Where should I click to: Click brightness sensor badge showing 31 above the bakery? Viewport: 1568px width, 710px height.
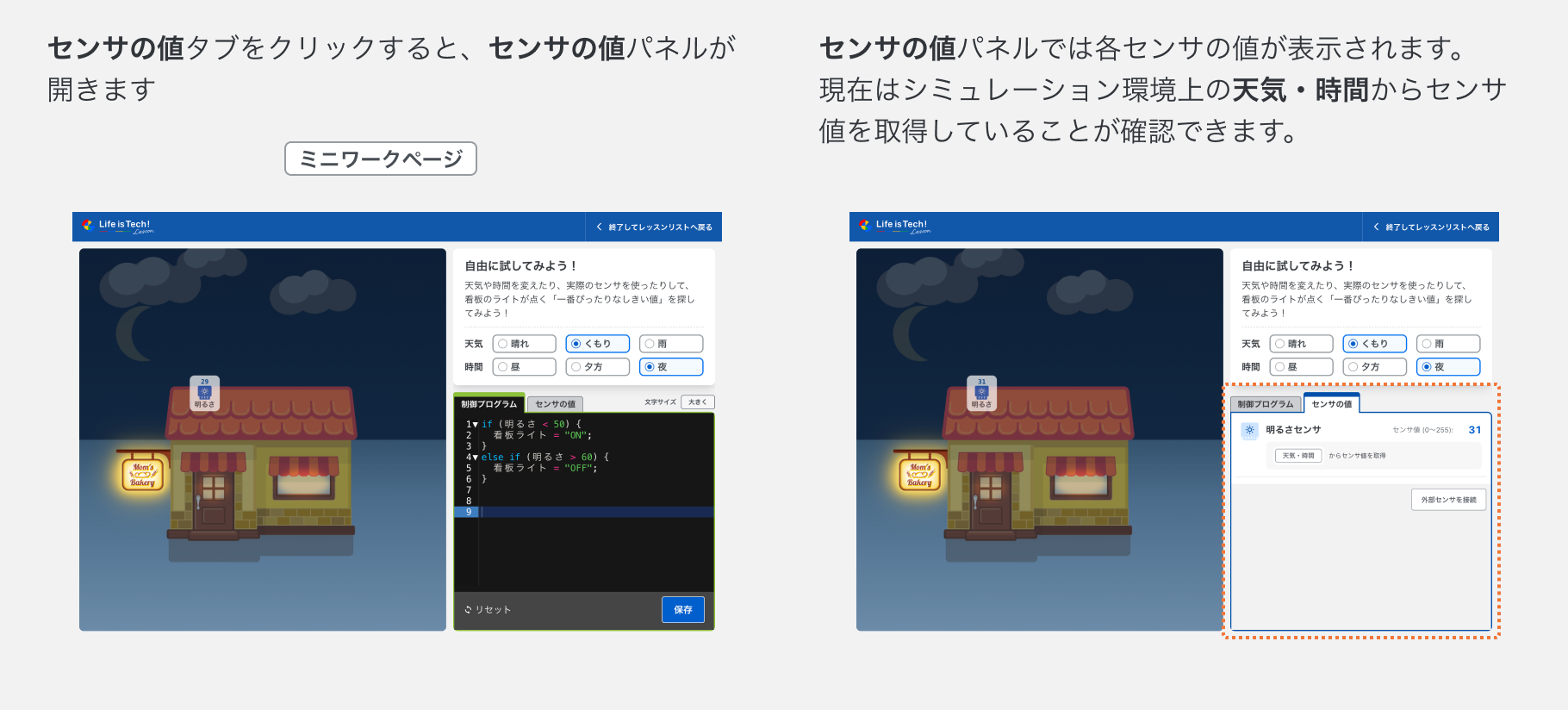(x=981, y=393)
